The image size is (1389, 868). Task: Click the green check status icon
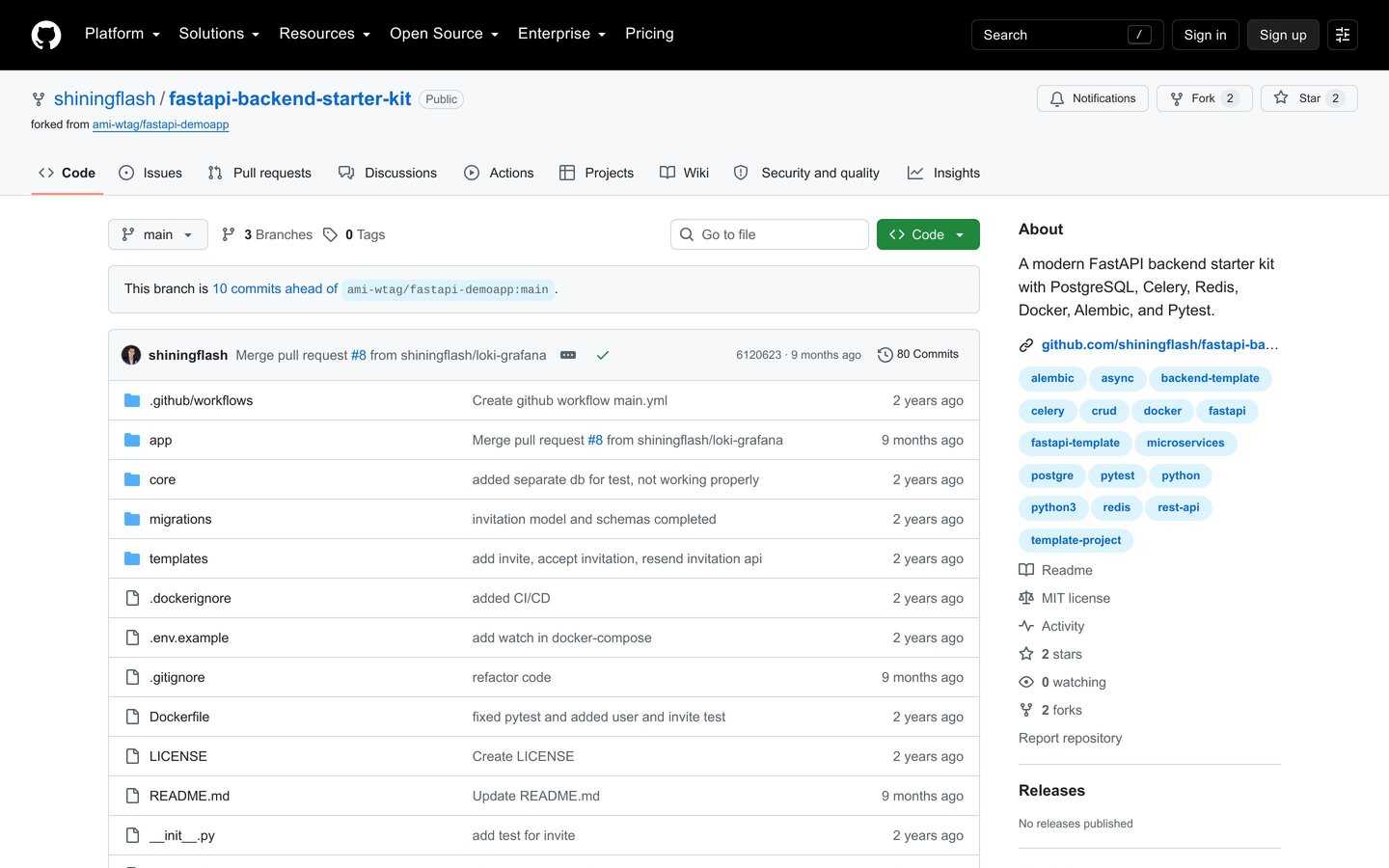(603, 355)
